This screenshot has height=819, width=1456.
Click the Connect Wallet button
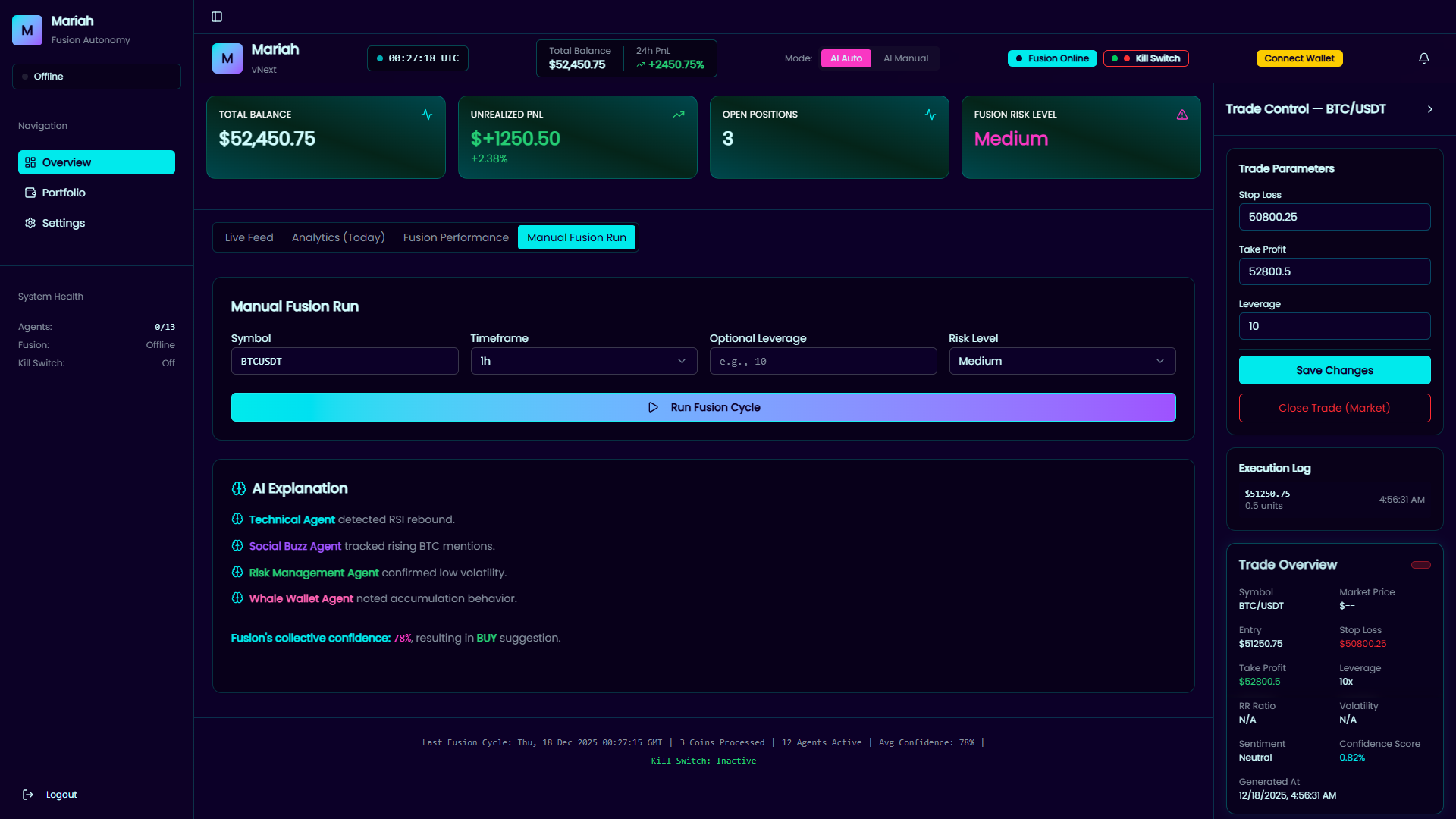tap(1299, 58)
